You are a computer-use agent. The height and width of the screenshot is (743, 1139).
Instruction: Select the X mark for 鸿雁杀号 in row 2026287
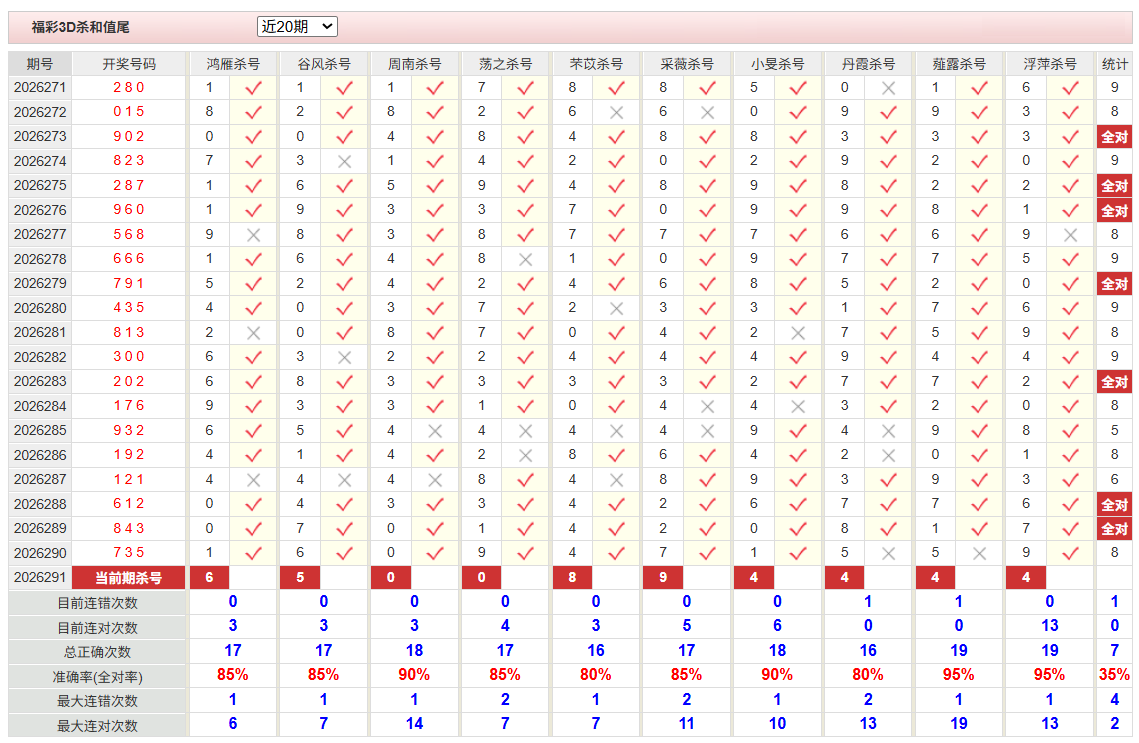pos(253,479)
